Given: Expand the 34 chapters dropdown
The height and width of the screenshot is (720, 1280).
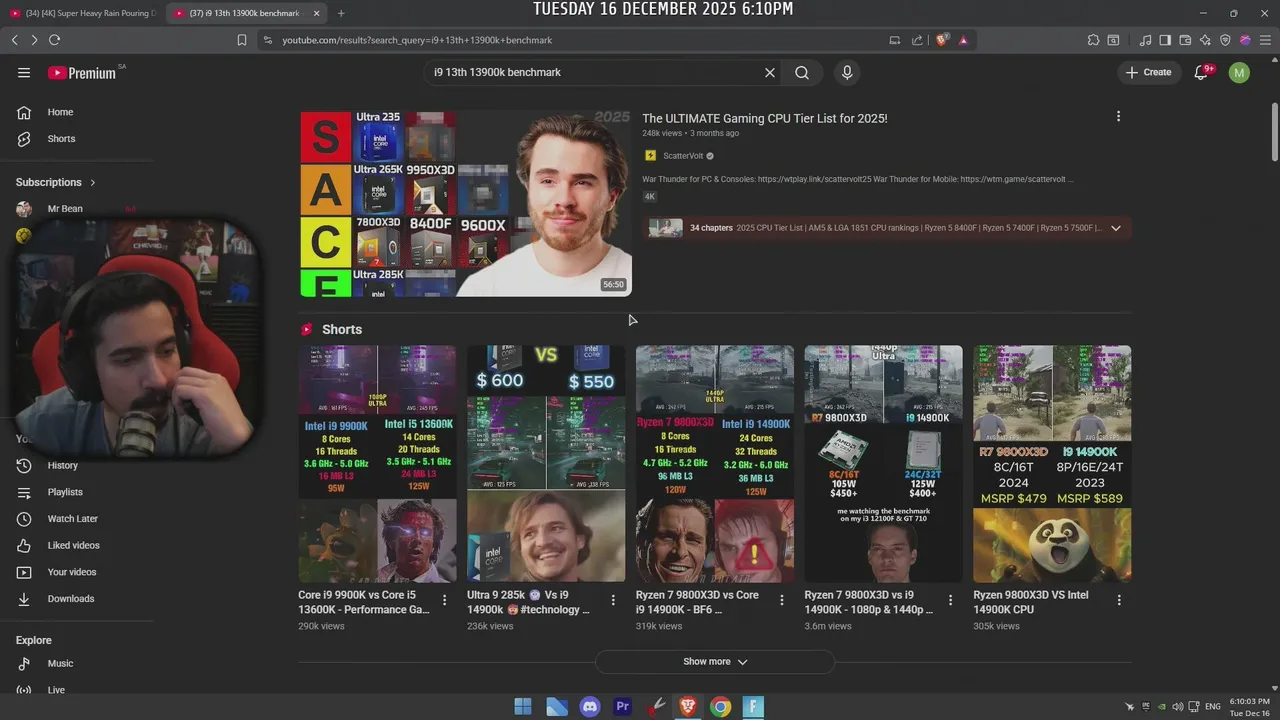Looking at the screenshot, I should pos(1116,228).
